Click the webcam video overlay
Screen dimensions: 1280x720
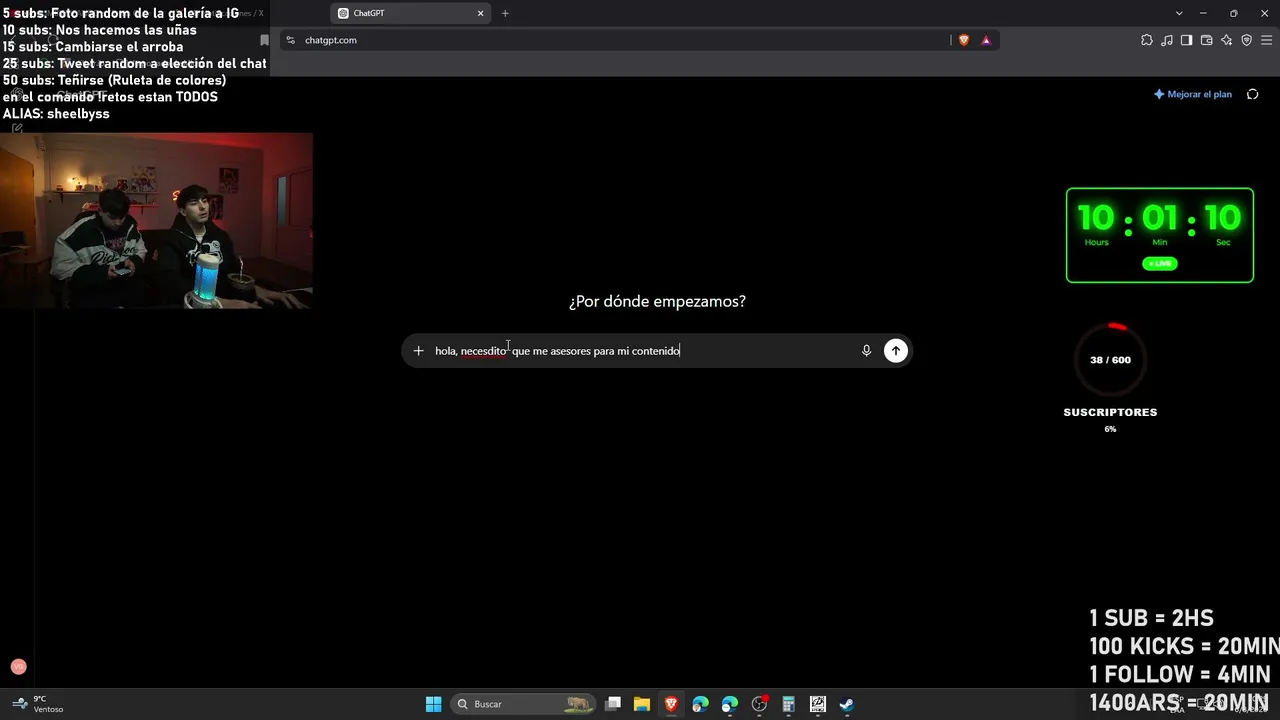coord(156,220)
